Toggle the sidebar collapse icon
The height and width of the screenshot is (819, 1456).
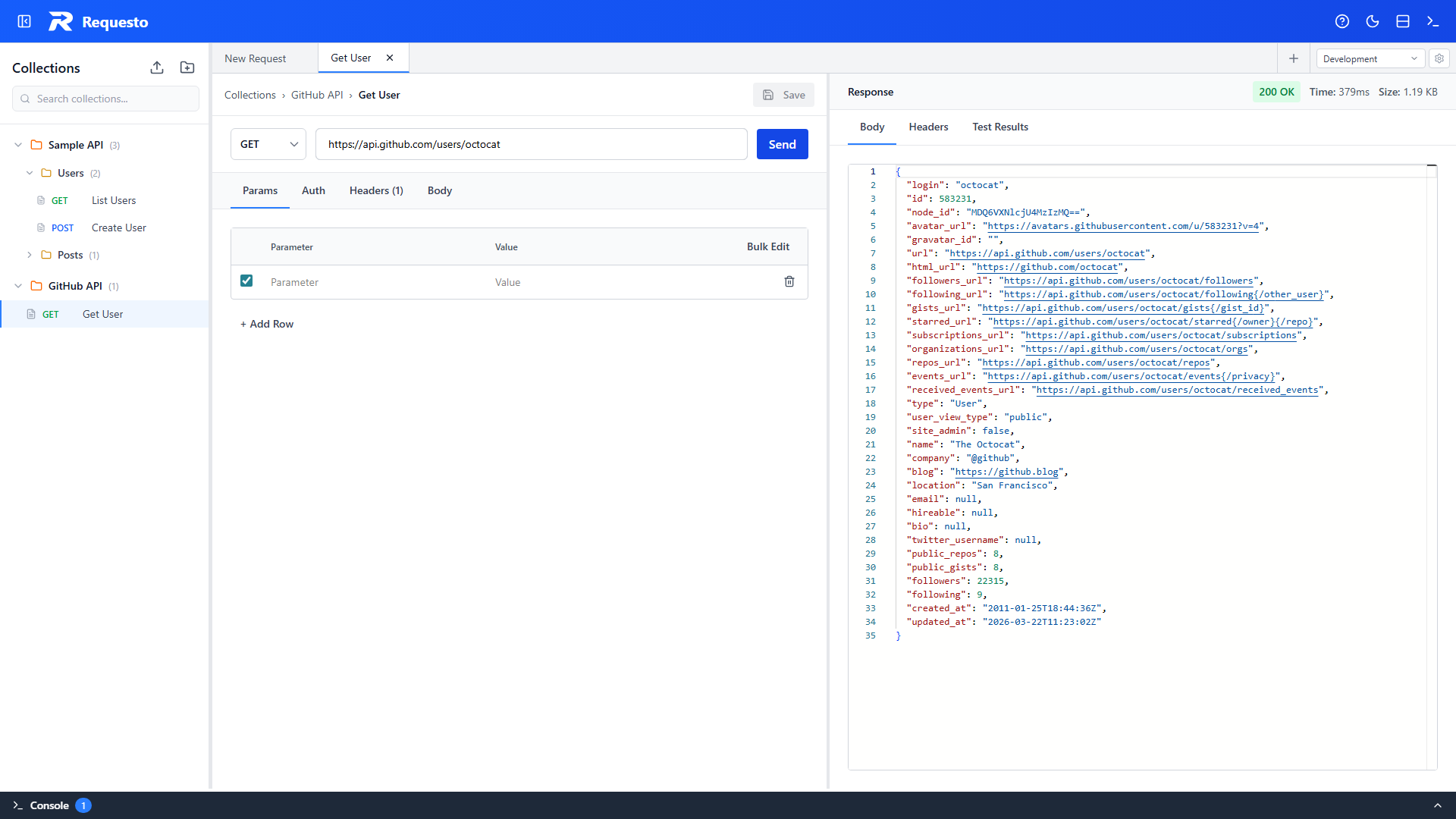point(24,21)
